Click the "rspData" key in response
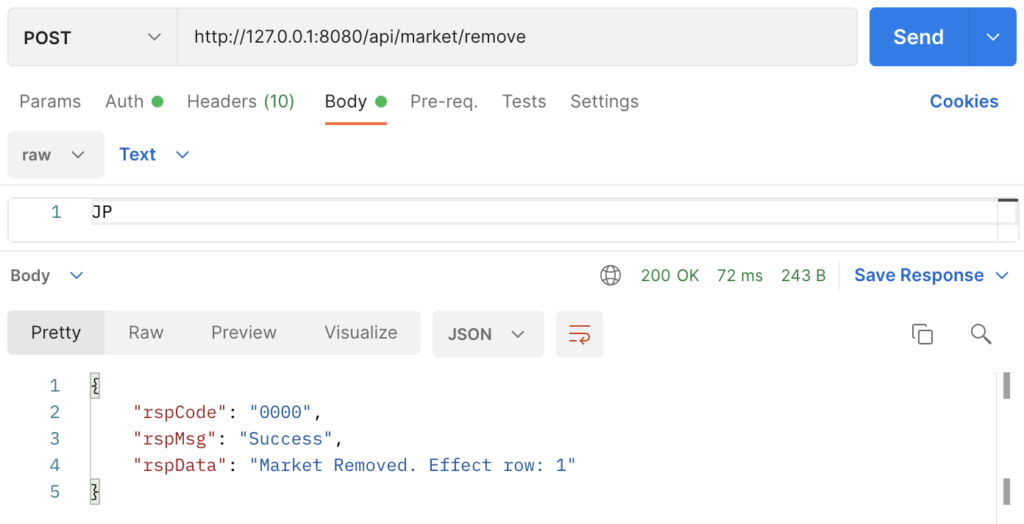Viewport: 1024px width, 524px height. [x=179, y=465]
